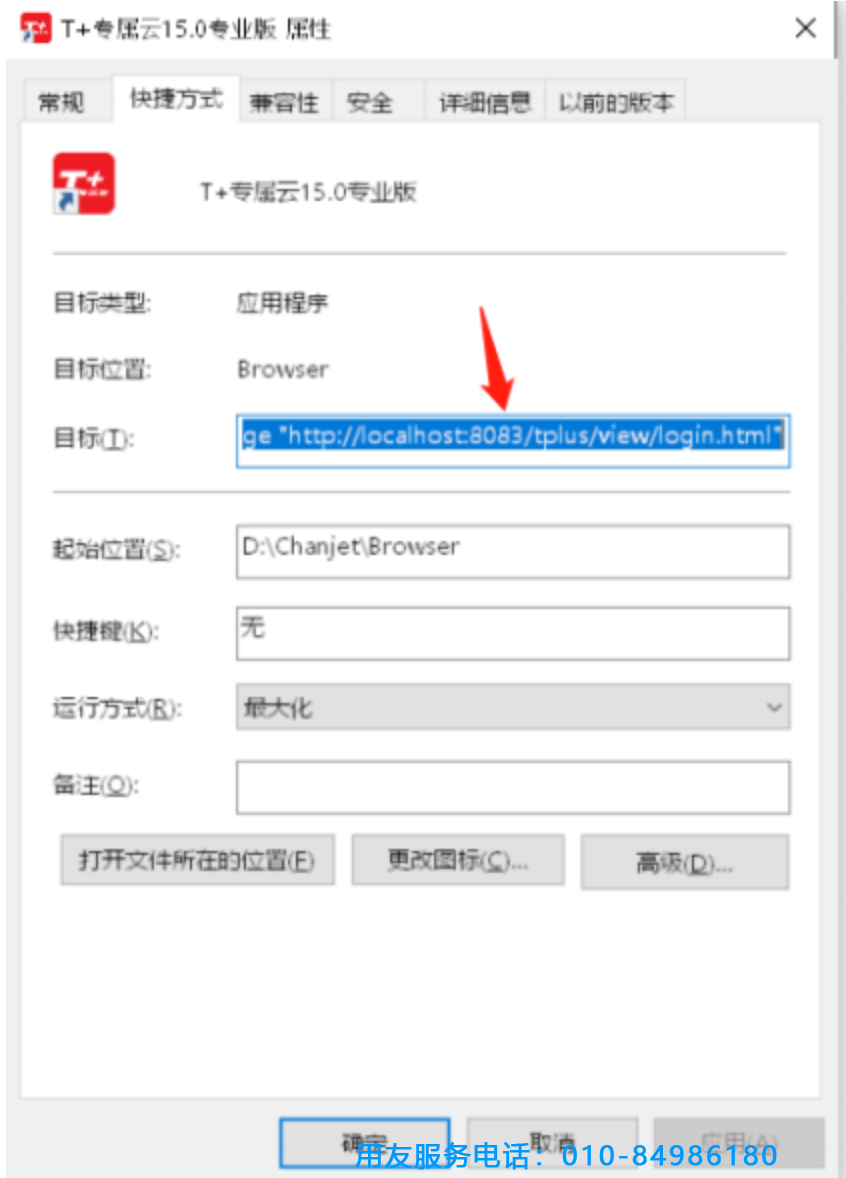The image size is (846, 1178).
Task: Click the dropdown arrow of 运行方式
Action: (774, 707)
